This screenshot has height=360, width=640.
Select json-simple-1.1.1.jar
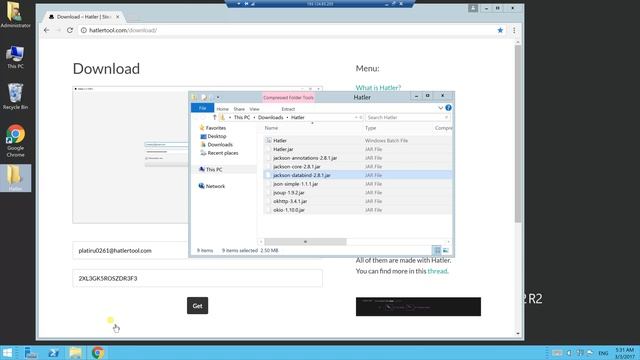coord(358,184)
